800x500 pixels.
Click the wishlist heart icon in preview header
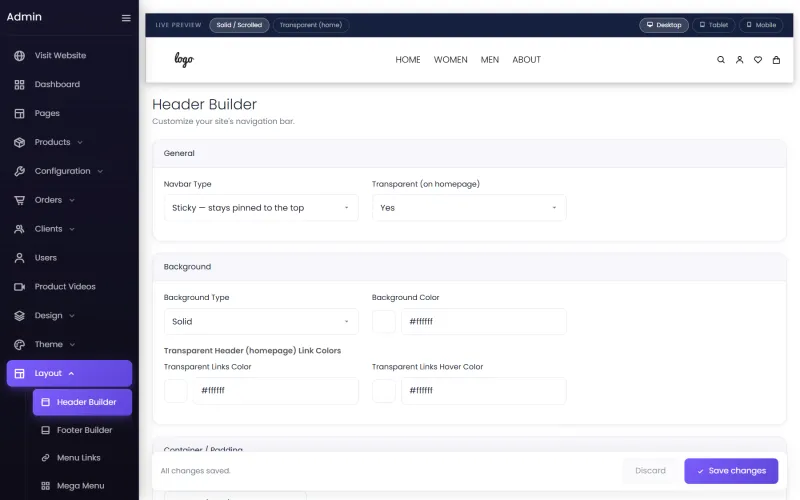tap(758, 60)
